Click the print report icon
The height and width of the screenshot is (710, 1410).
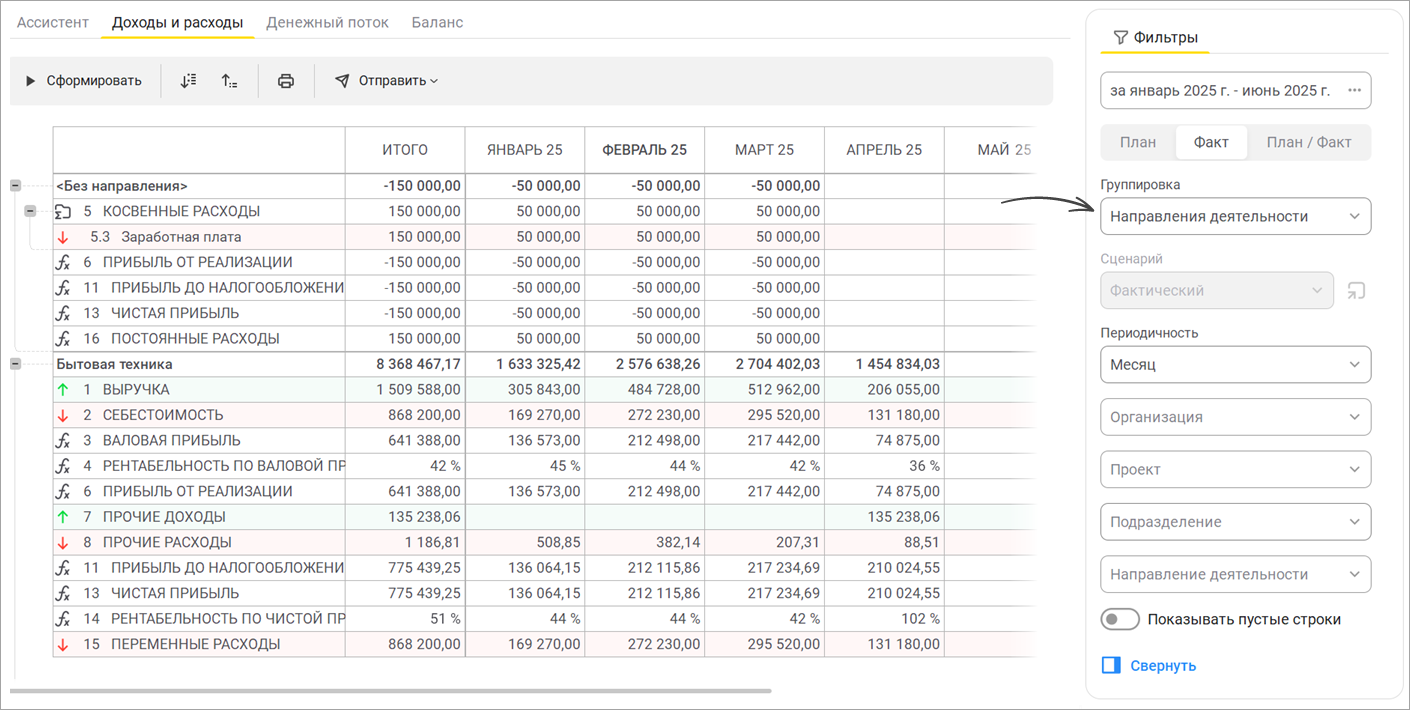click(x=286, y=81)
